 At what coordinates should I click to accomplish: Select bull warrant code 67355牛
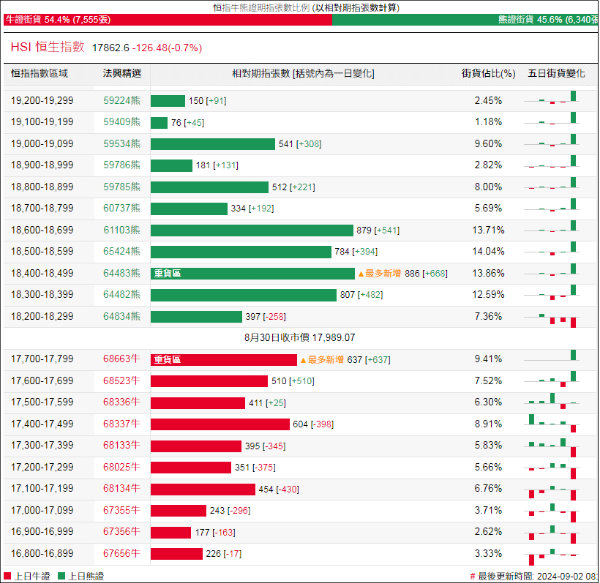122,511
